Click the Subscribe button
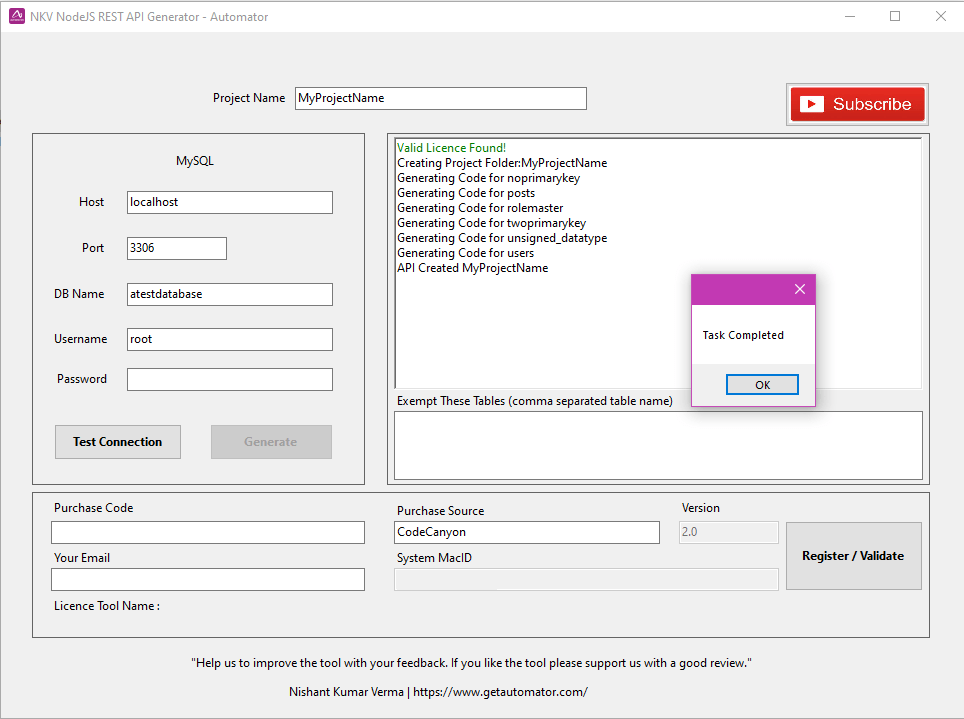 coord(857,103)
